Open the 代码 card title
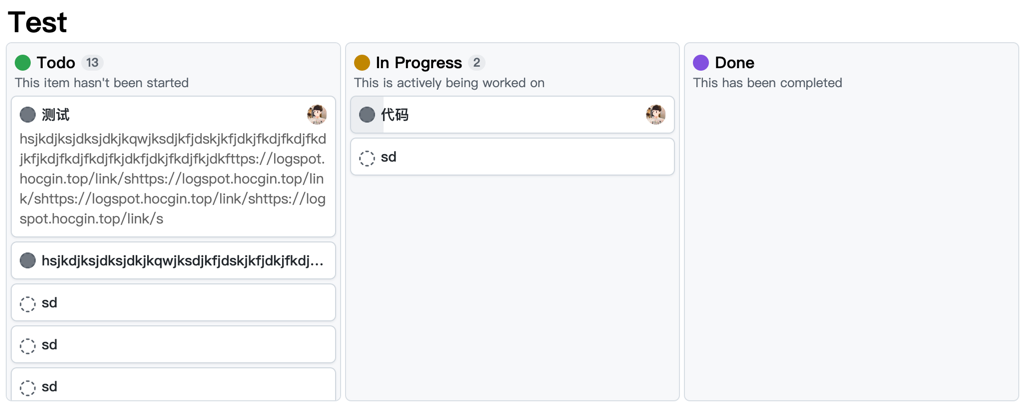 [395, 115]
